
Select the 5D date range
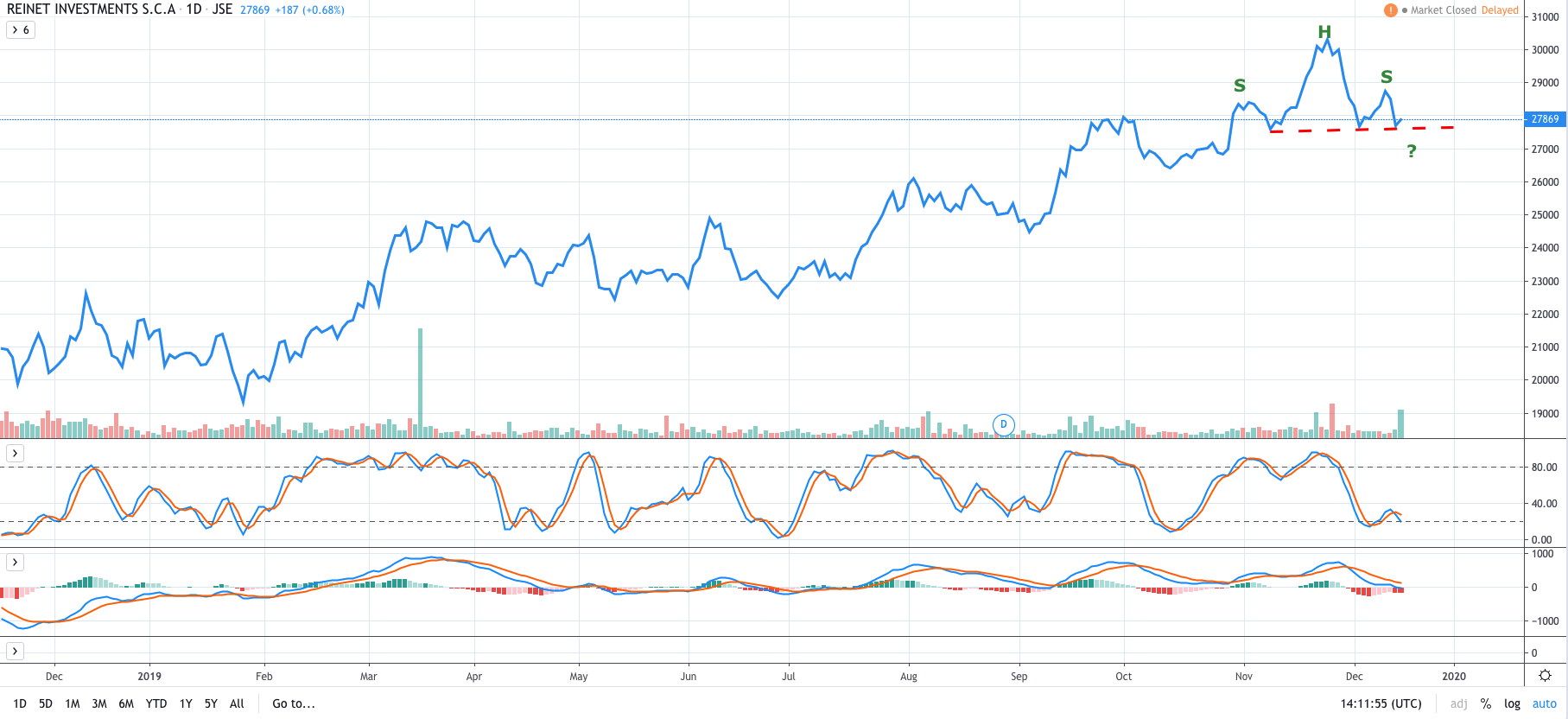[x=46, y=703]
